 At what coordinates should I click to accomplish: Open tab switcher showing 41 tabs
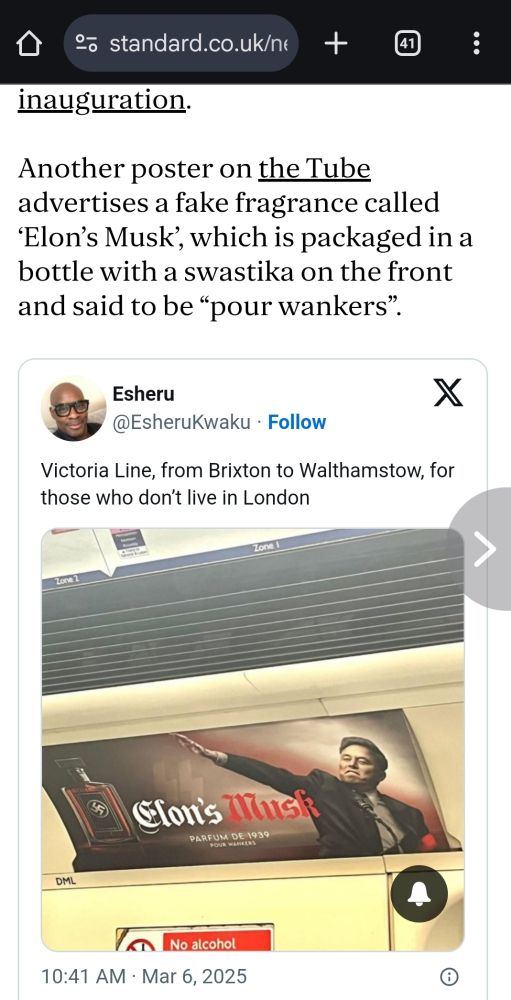(x=408, y=43)
